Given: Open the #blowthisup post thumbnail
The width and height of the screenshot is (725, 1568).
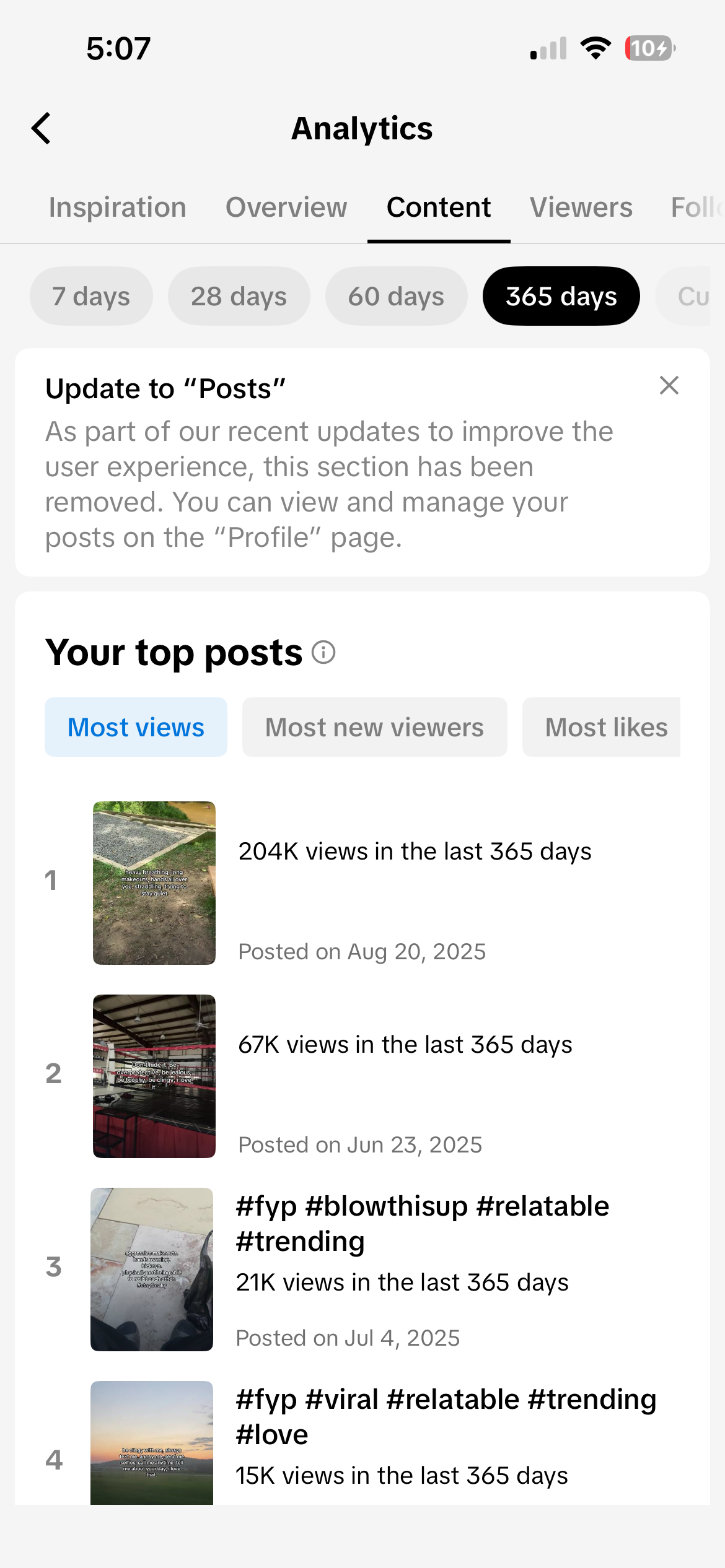Looking at the screenshot, I should 152,1270.
